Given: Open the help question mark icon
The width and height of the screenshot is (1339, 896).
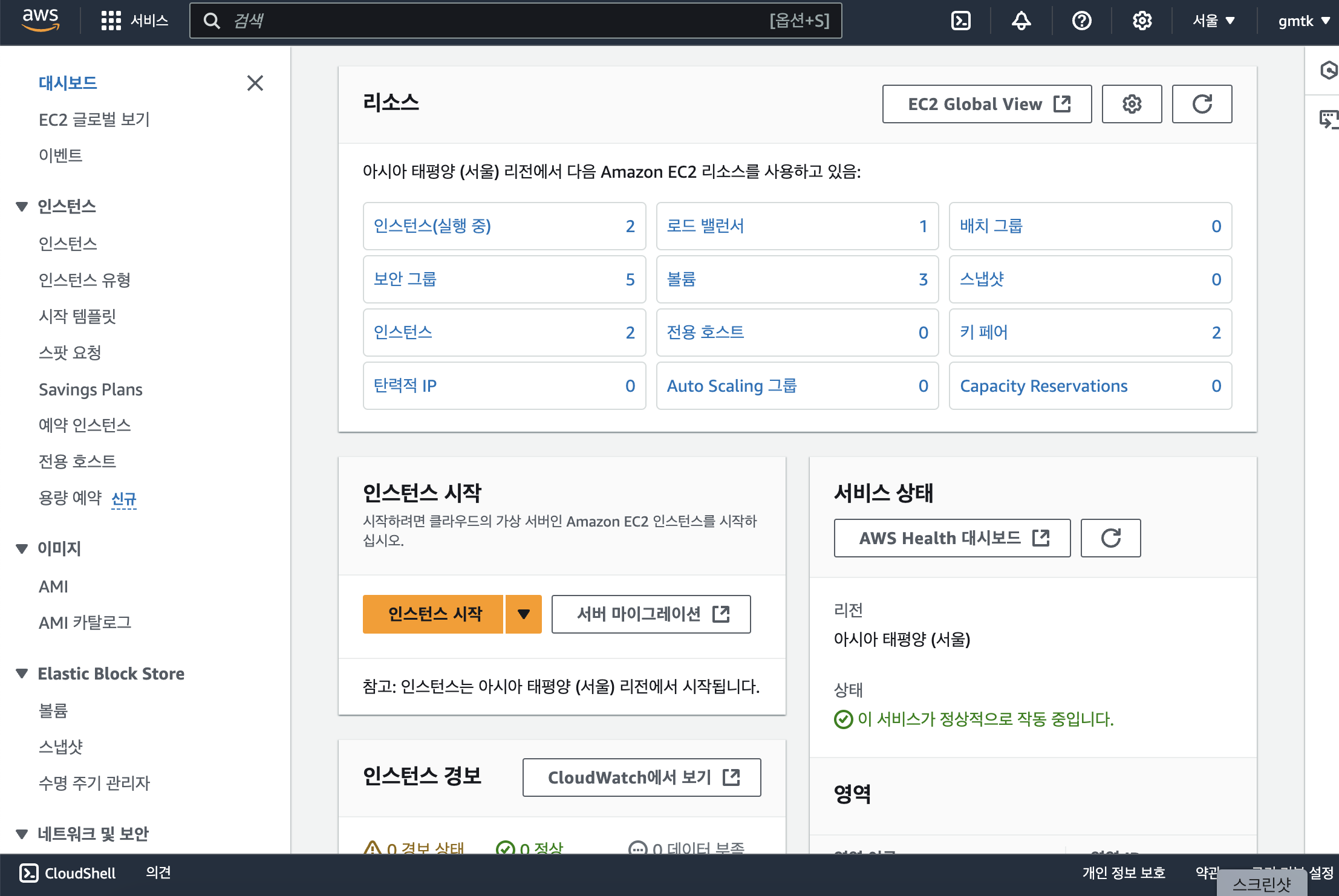Looking at the screenshot, I should [1081, 21].
